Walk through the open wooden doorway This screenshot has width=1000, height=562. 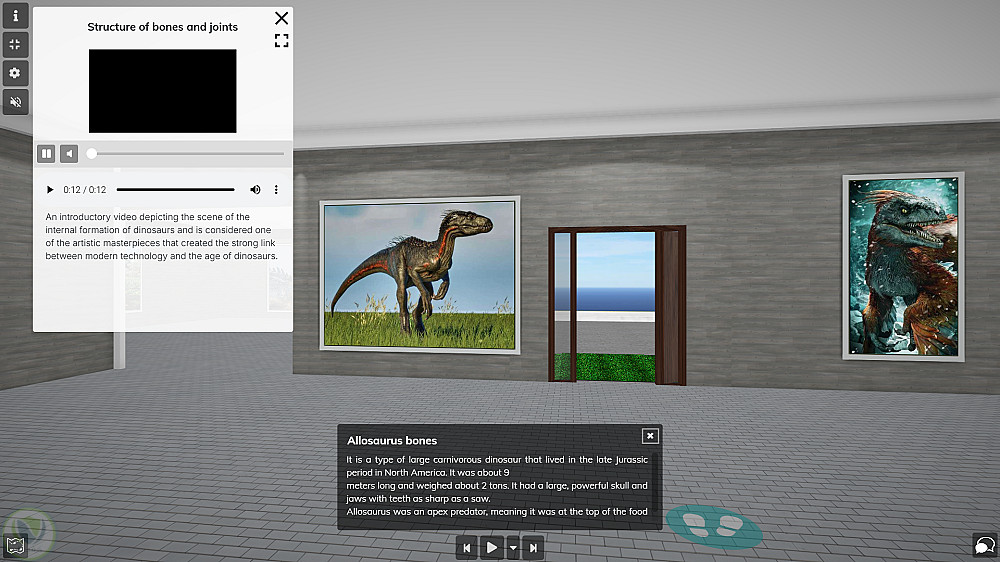(616, 306)
